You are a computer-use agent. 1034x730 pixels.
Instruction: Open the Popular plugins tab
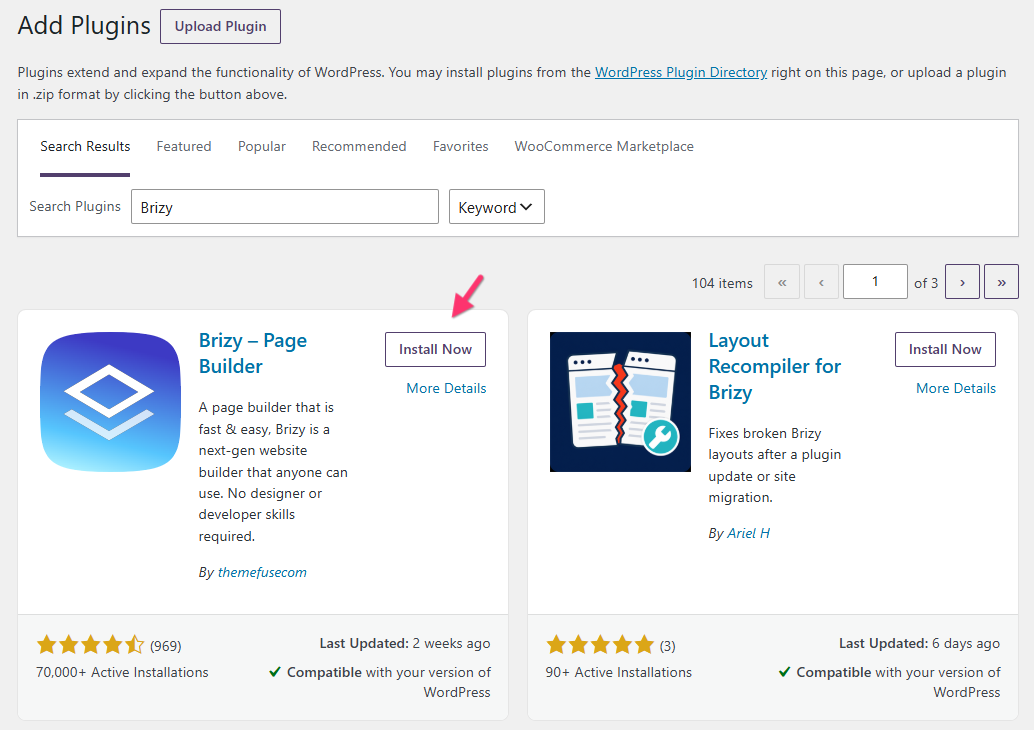(x=262, y=146)
